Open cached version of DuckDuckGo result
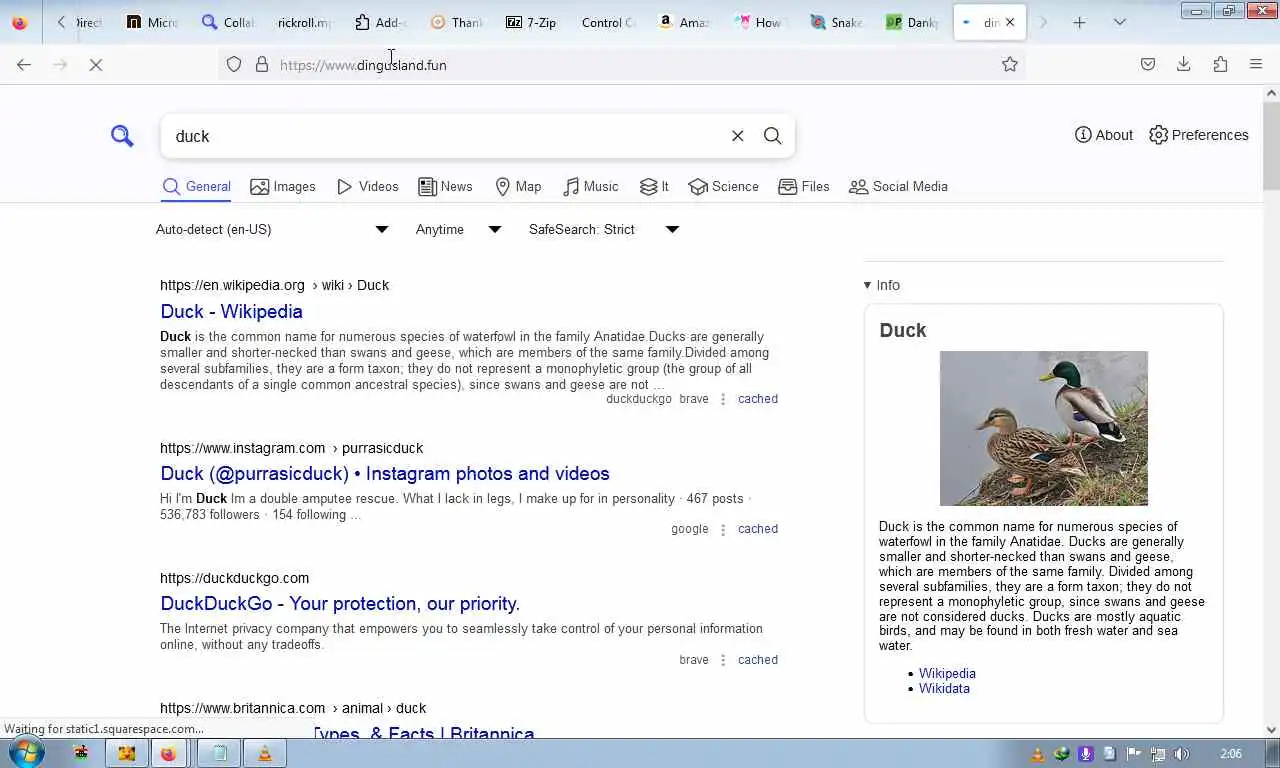 pos(758,660)
